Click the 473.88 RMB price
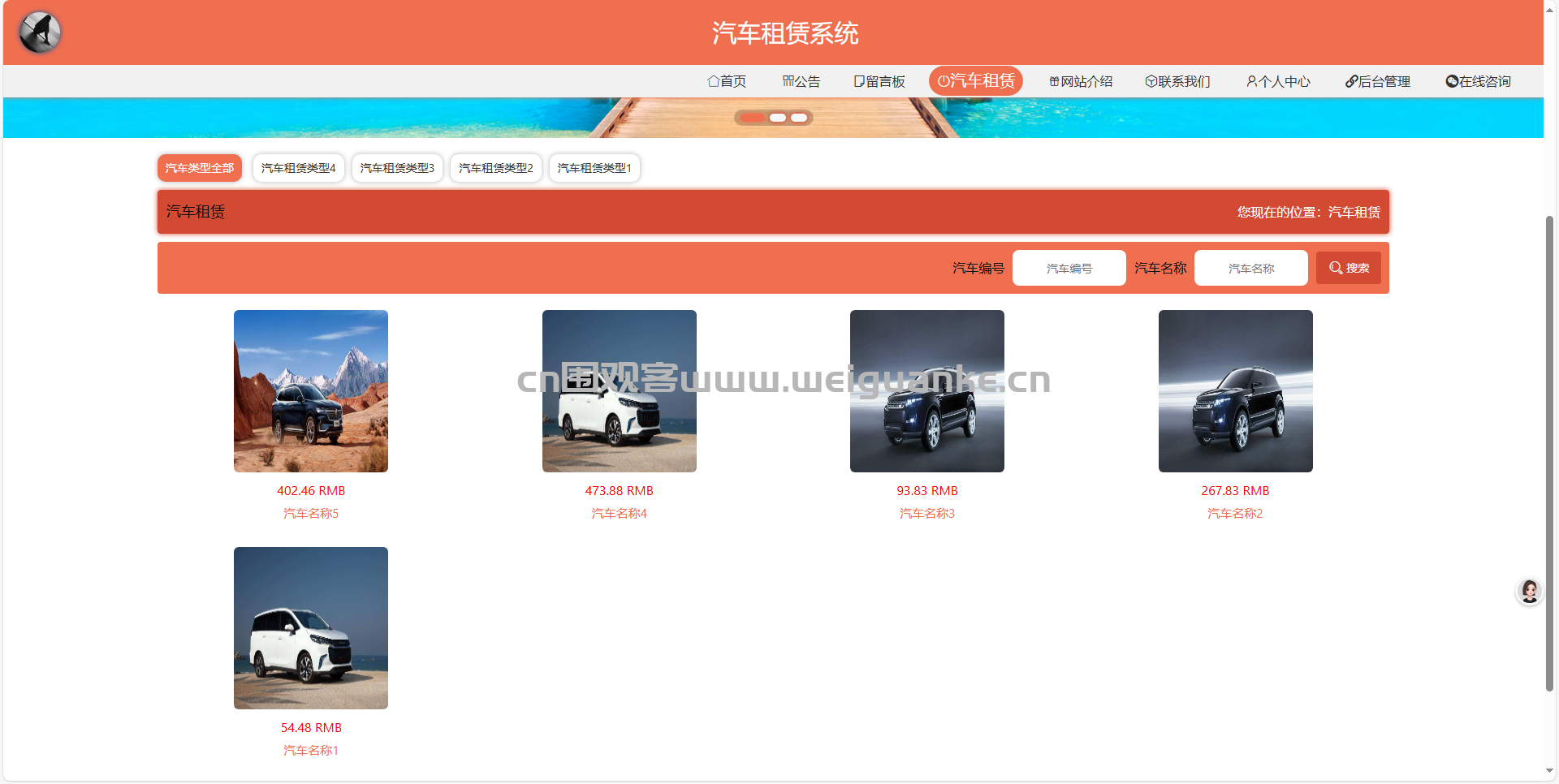 pos(620,491)
